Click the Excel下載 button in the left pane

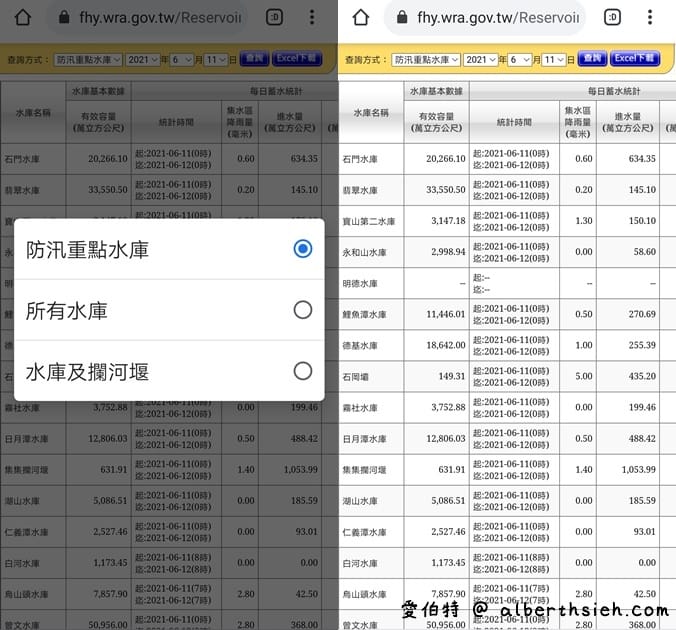pyautogui.click(x=297, y=58)
